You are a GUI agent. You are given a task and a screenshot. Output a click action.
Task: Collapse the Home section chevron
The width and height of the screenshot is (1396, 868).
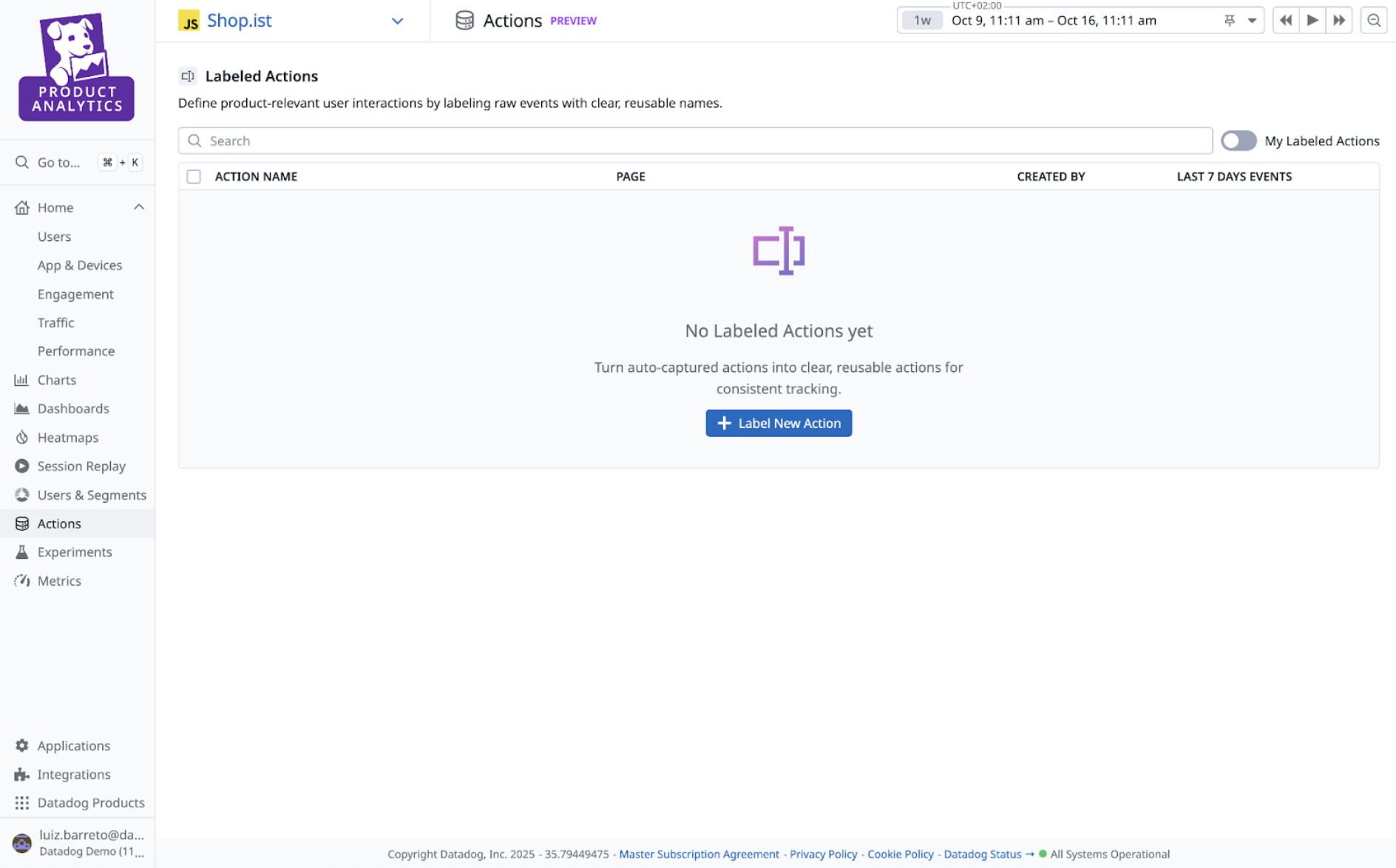point(138,207)
